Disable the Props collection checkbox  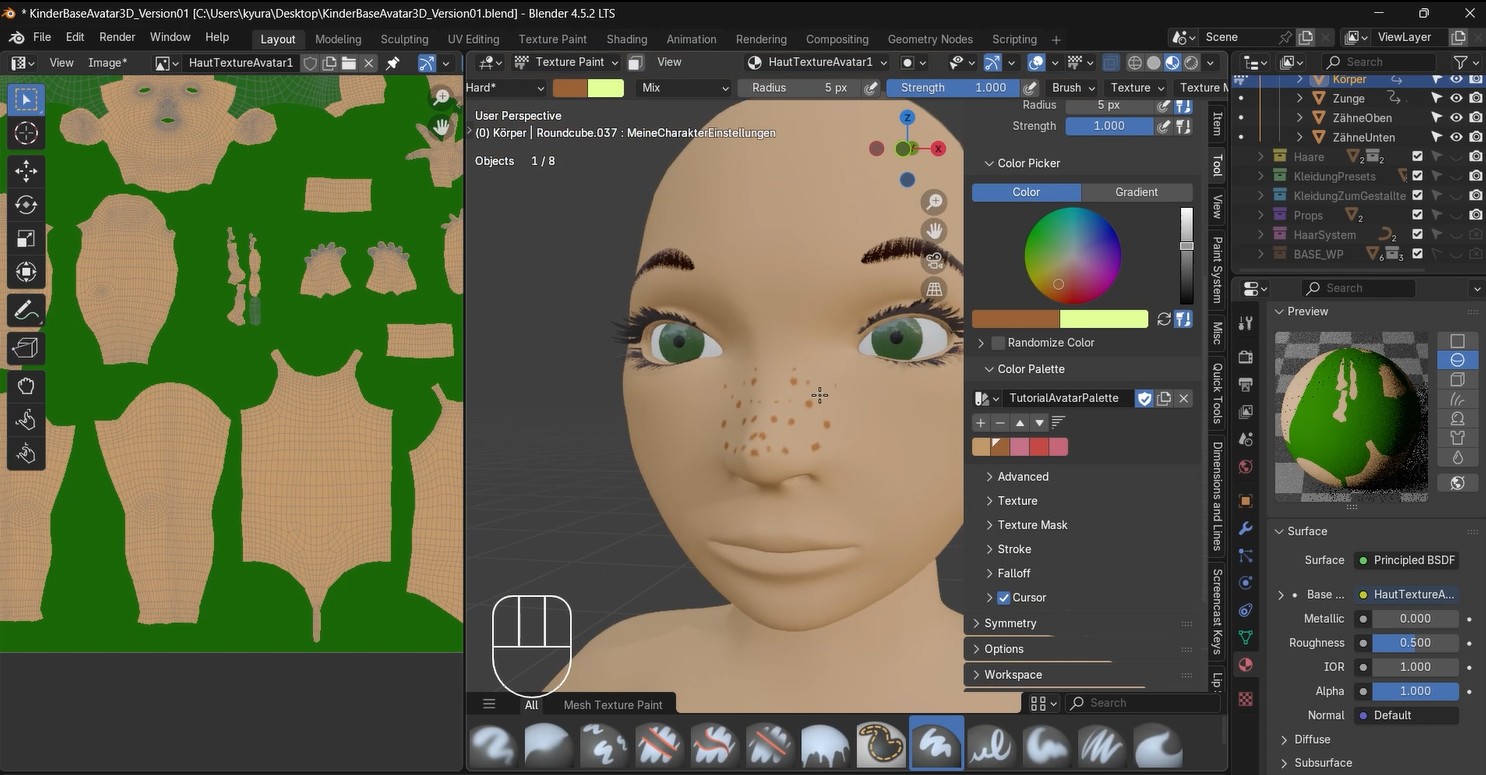point(1417,214)
